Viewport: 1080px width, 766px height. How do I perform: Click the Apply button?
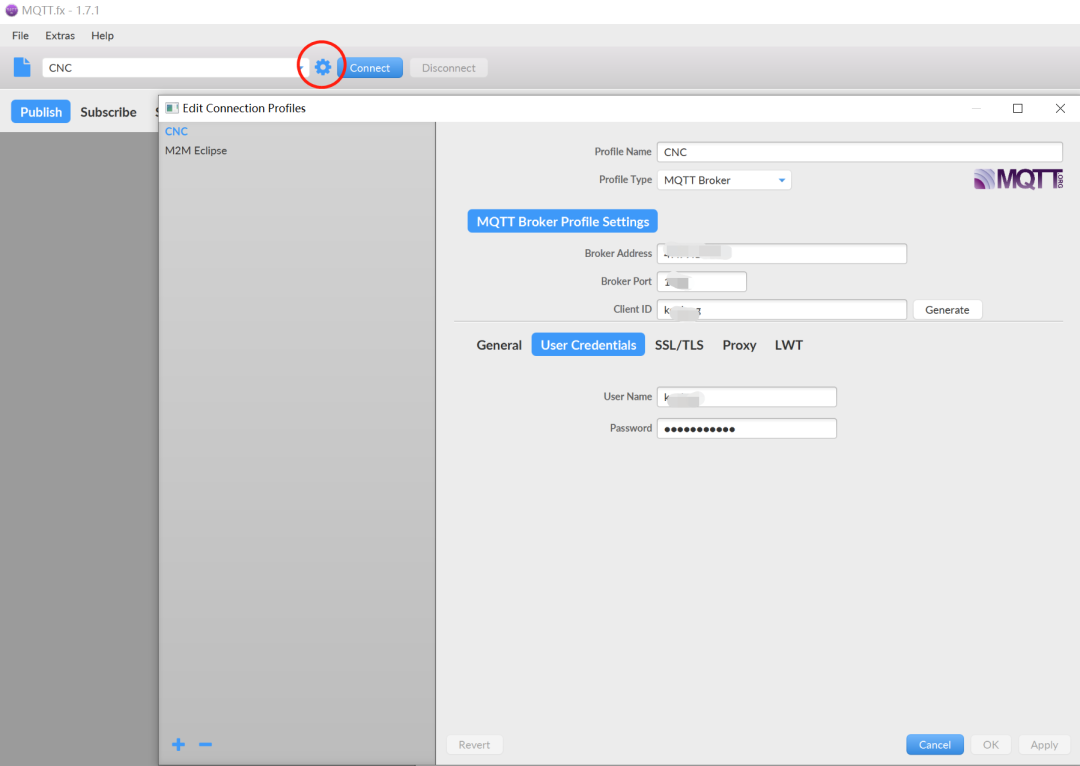(x=1044, y=745)
